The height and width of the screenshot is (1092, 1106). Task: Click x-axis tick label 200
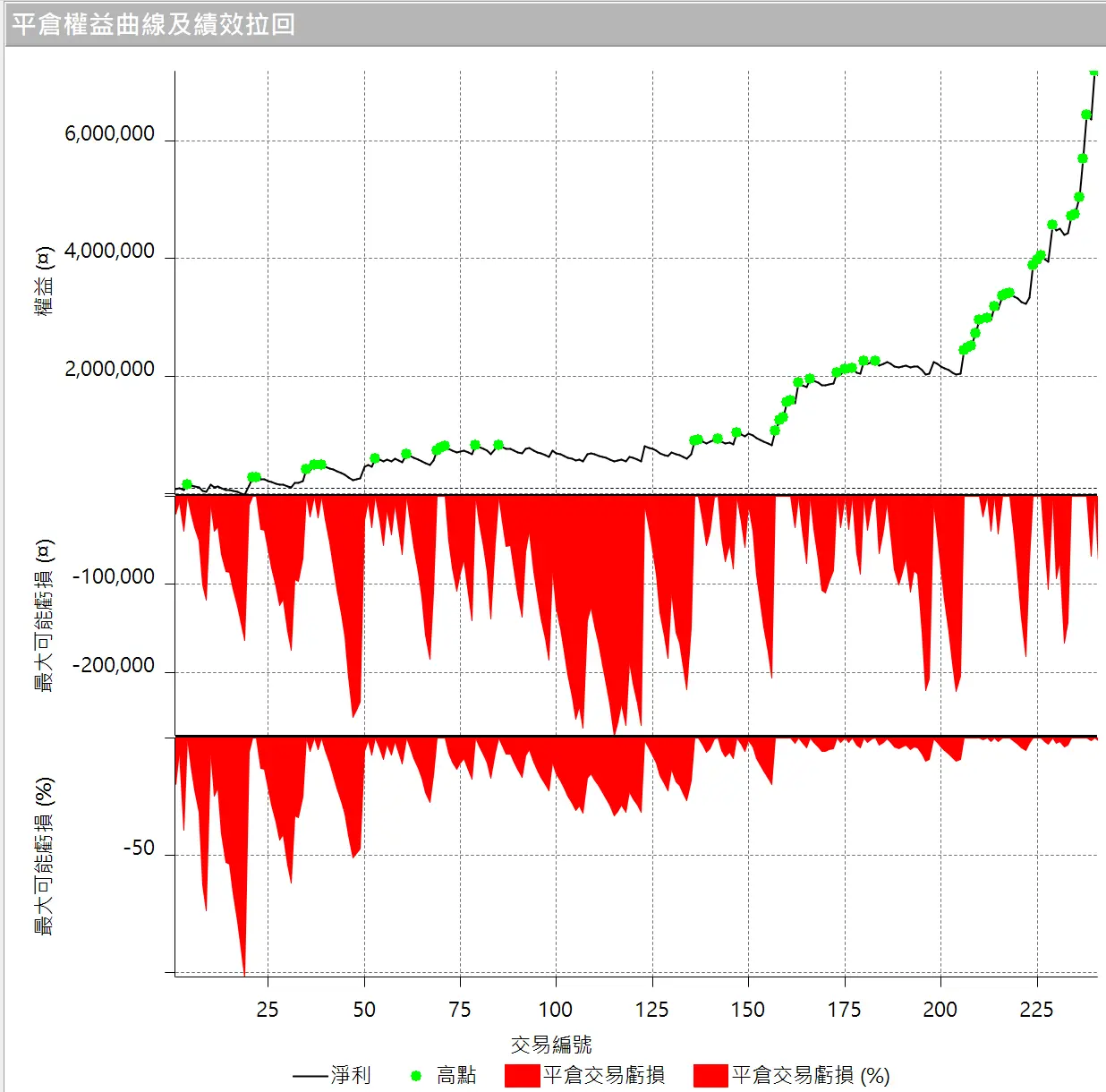pyautogui.click(x=940, y=1010)
